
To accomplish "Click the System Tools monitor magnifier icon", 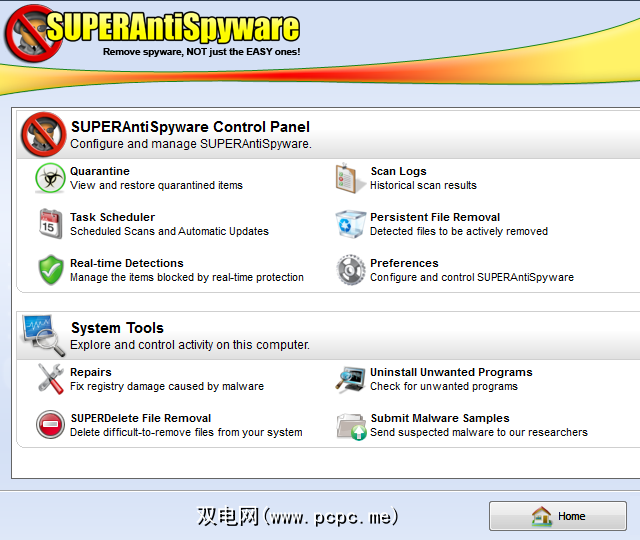I will coord(43,335).
